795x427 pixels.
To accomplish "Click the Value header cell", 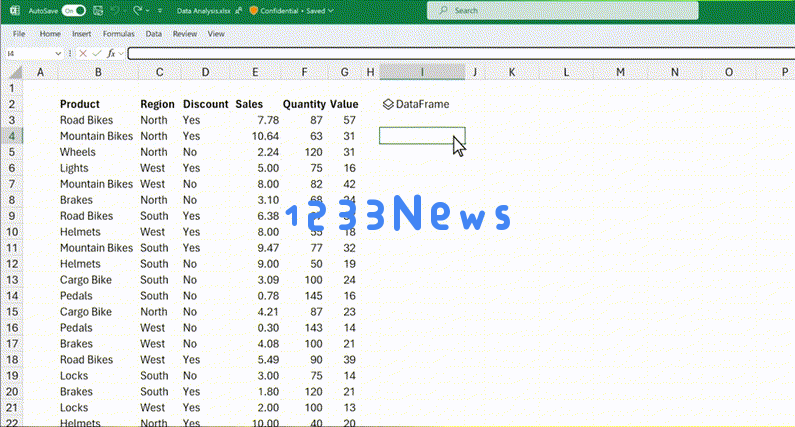I will tap(344, 104).
